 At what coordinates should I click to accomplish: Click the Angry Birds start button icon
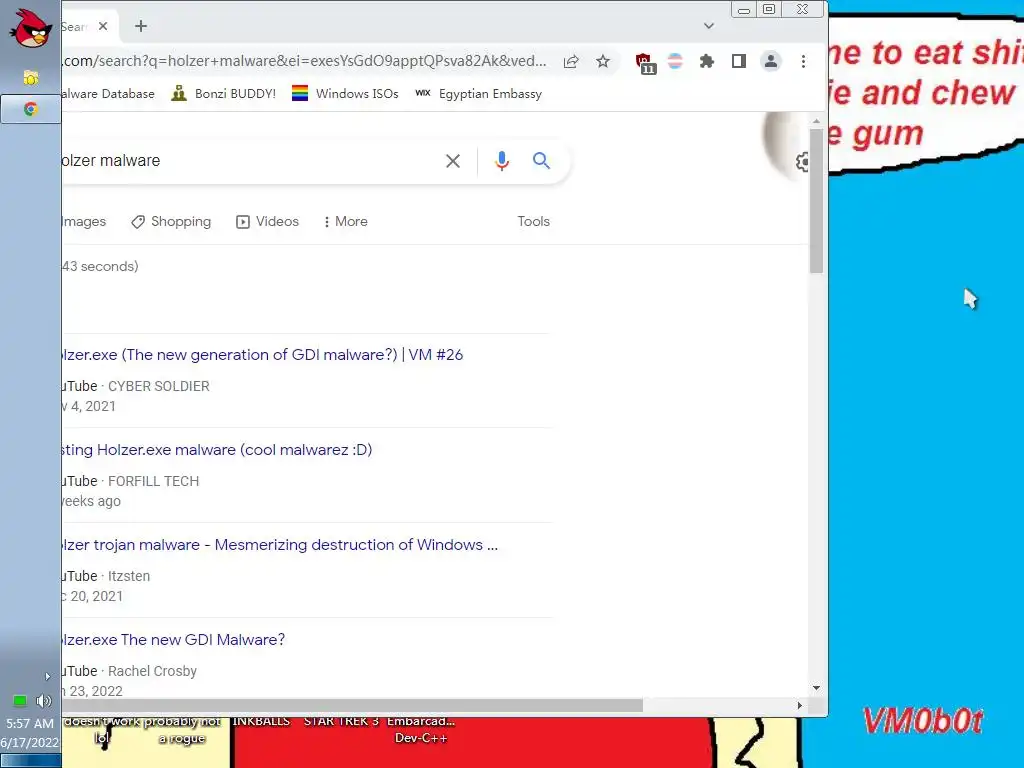click(31, 28)
